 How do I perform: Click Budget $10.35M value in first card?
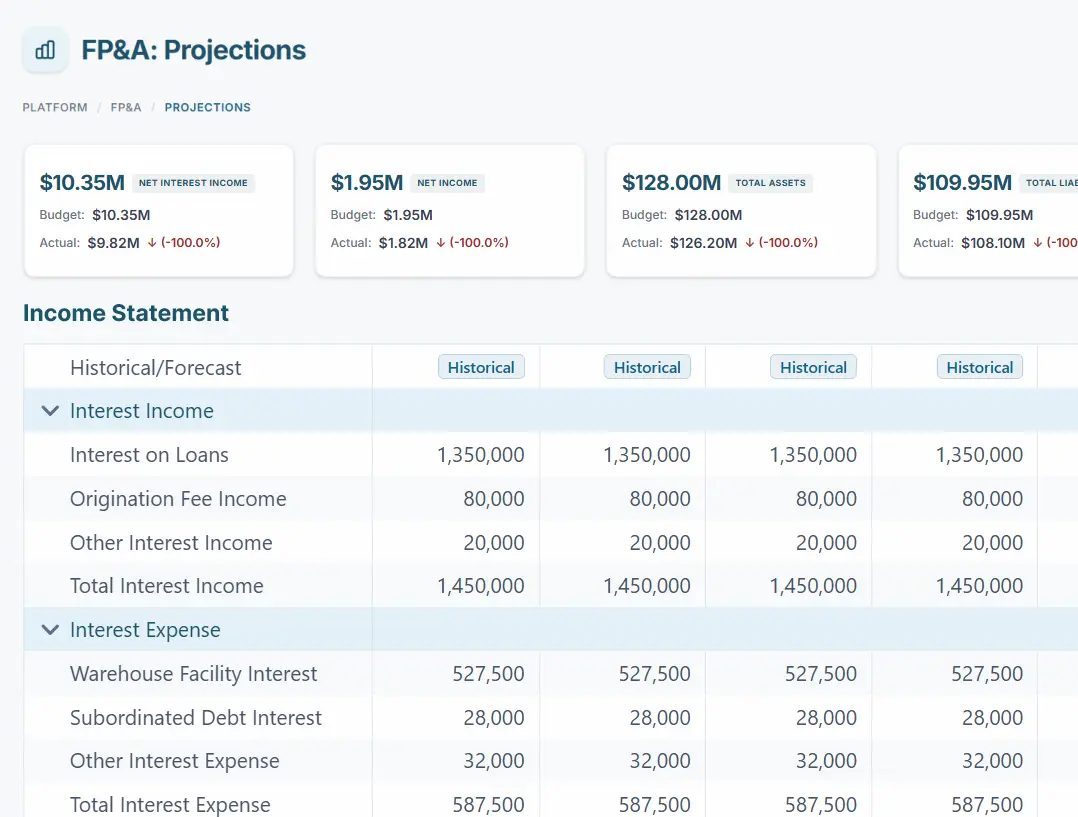pos(121,215)
